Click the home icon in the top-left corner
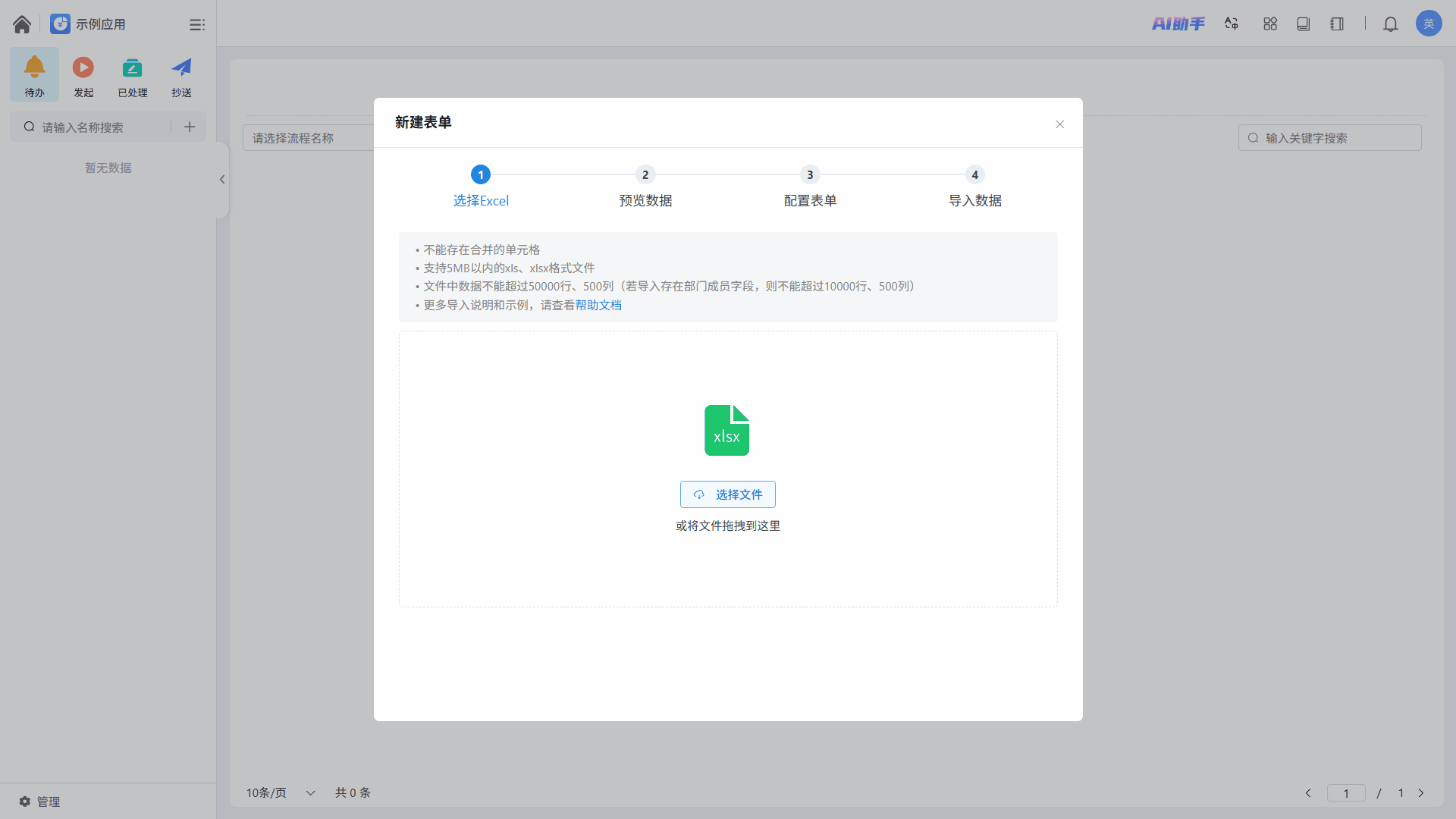This screenshot has width=1456, height=819. [22, 24]
